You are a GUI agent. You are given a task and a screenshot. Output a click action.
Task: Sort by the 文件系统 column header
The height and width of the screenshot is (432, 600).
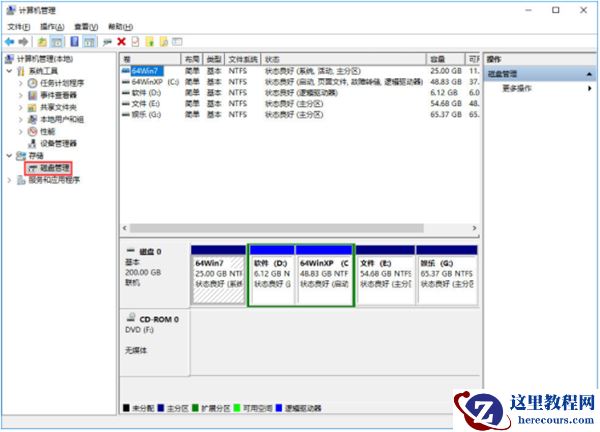pos(243,59)
